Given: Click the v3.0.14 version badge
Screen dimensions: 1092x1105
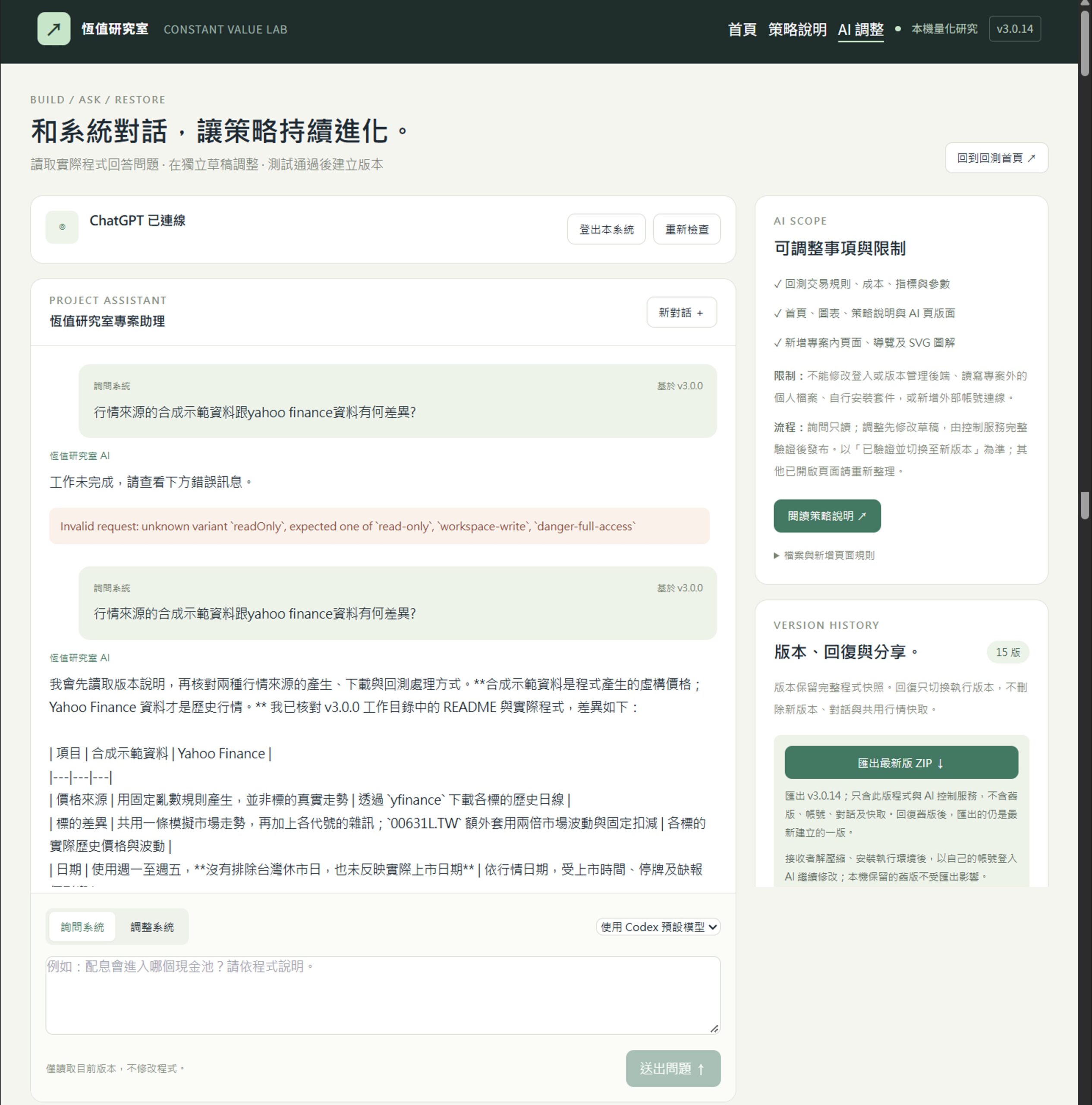Looking at the screenshot, I should point(1015,28).
